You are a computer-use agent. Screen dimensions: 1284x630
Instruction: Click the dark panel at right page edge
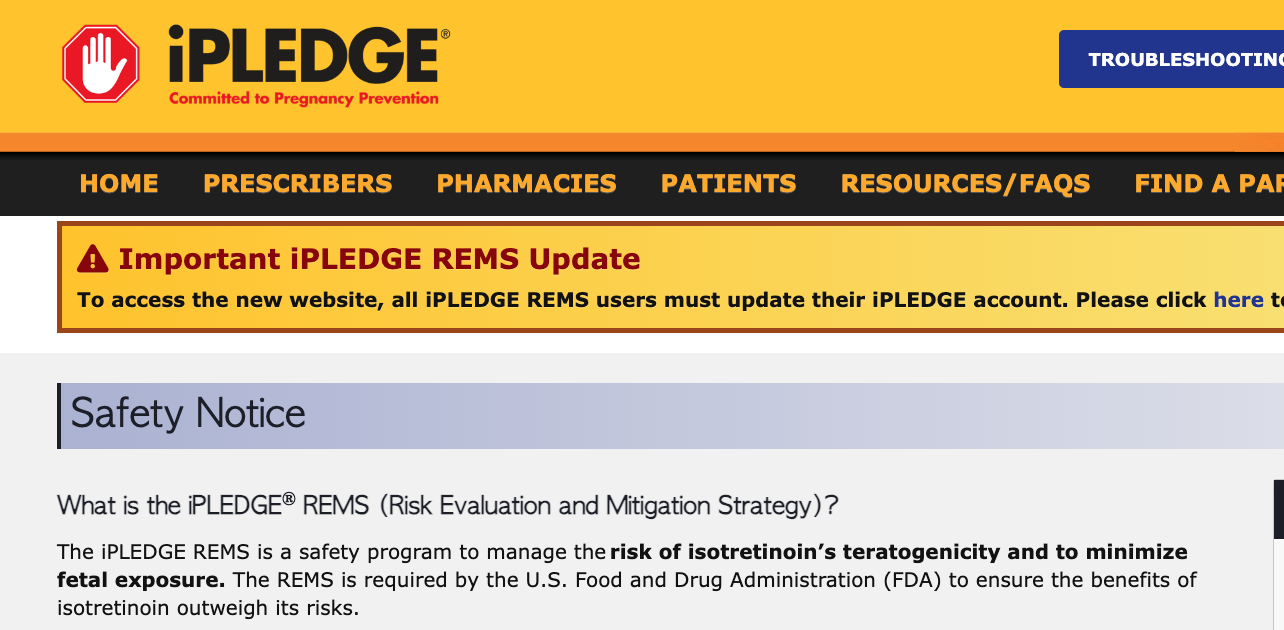[x=1278, y=510]
